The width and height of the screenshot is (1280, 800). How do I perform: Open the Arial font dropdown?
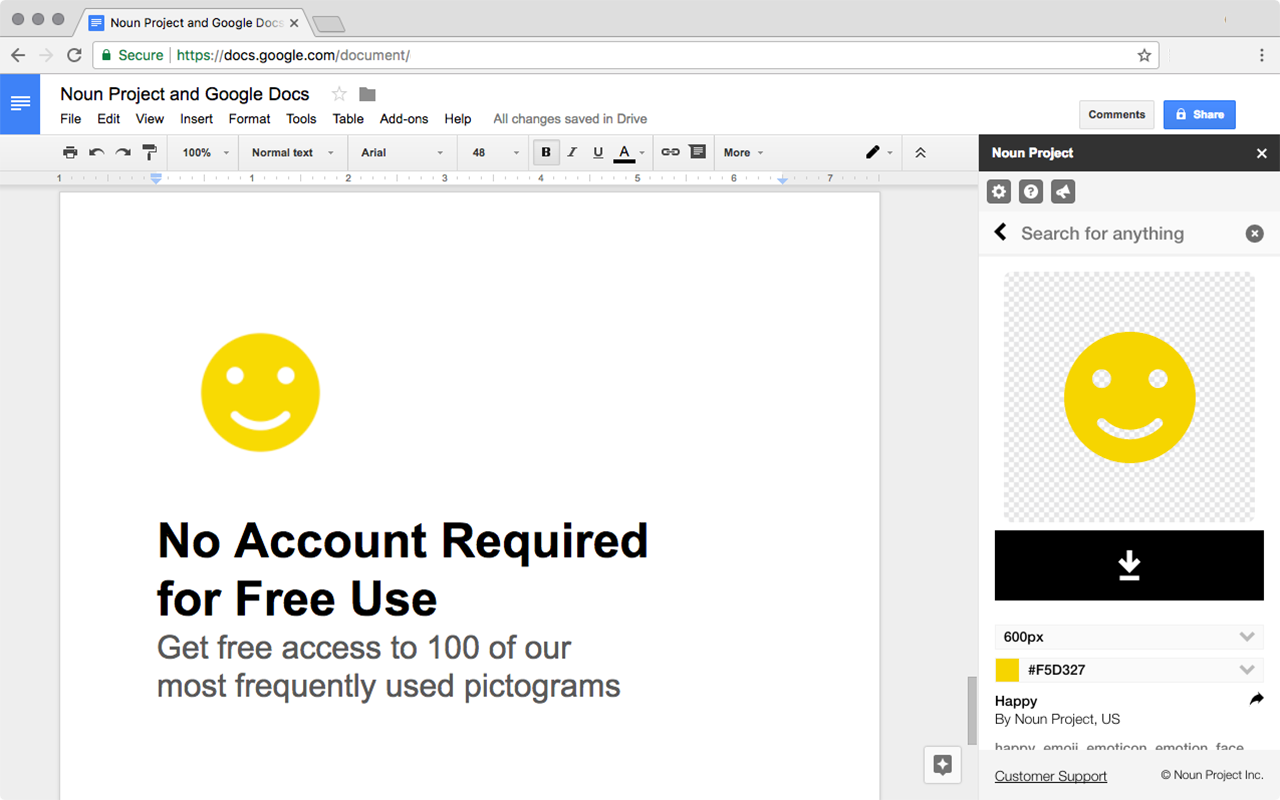[x=403, y=152]
